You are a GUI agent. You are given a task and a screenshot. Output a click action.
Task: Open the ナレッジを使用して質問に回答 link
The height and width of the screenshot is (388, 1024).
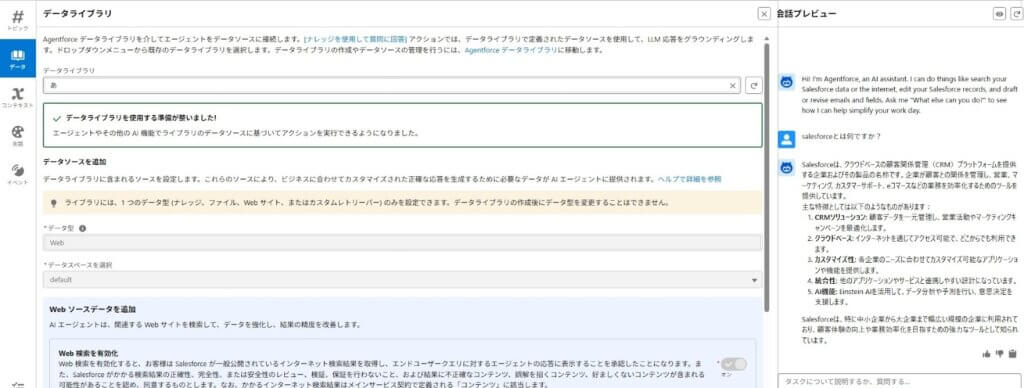click(x=356, y=39)
